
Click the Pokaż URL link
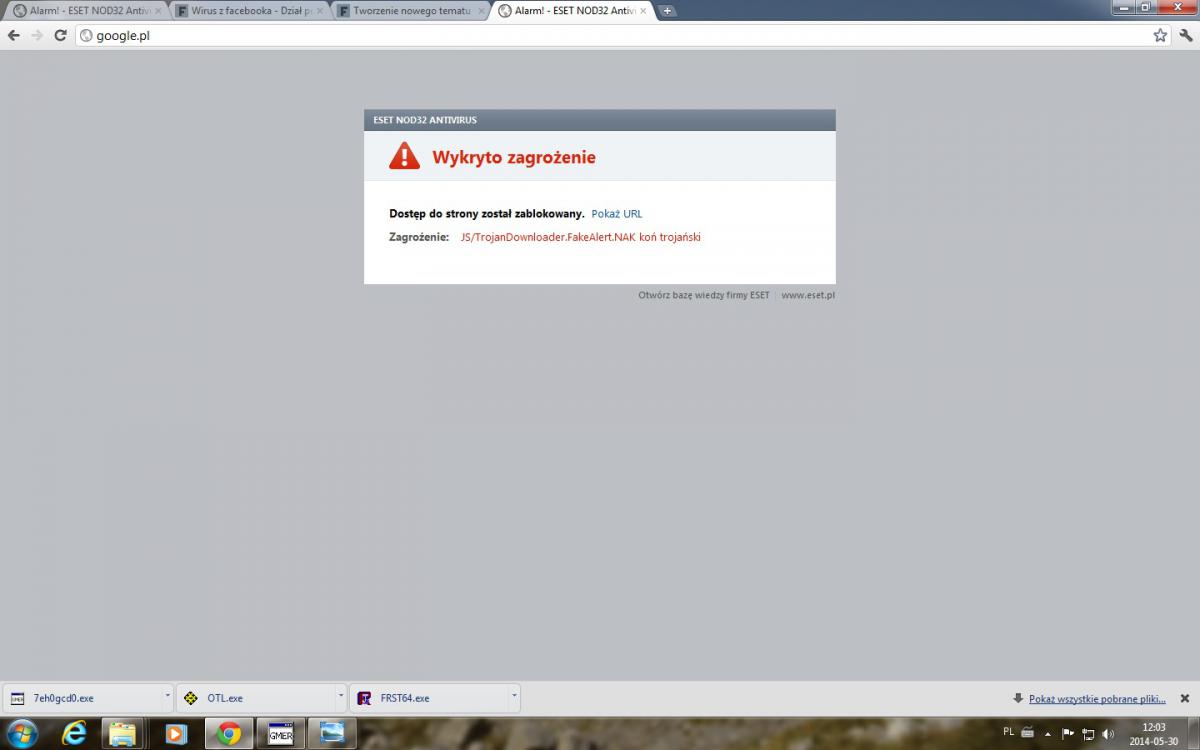[617, 214]
